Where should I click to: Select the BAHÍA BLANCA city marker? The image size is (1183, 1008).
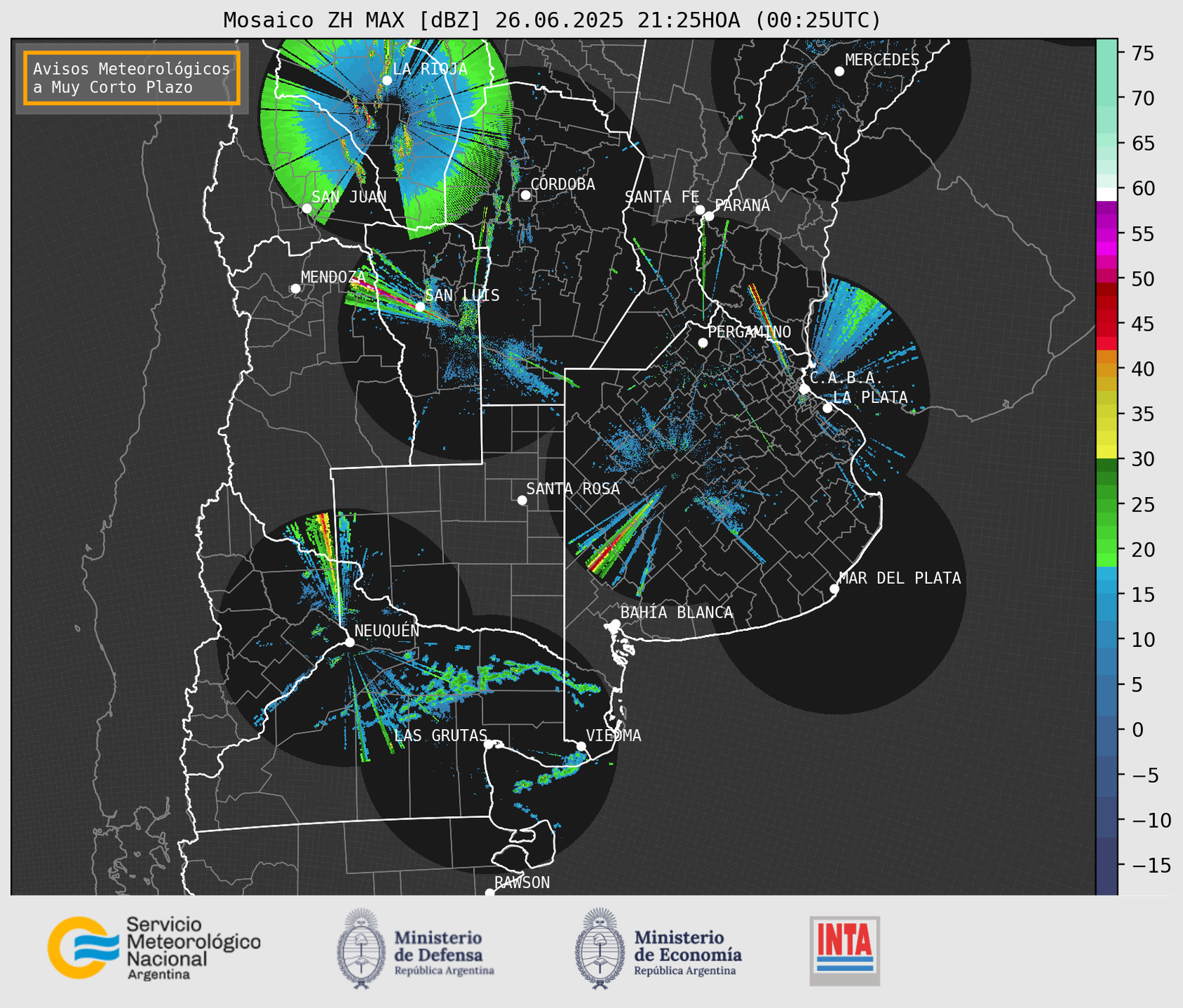[x=615, y=624]
